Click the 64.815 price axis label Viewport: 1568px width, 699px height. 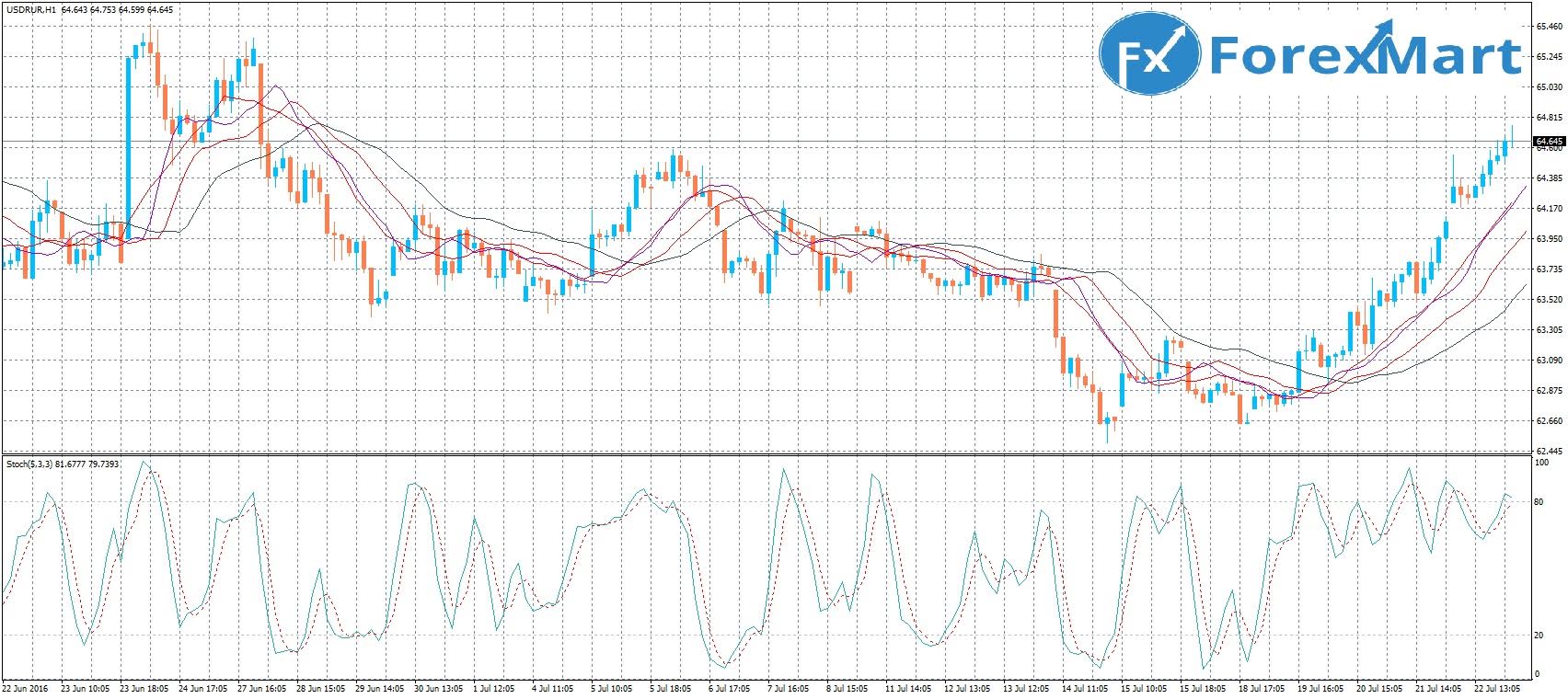(x=1549, y=118)
